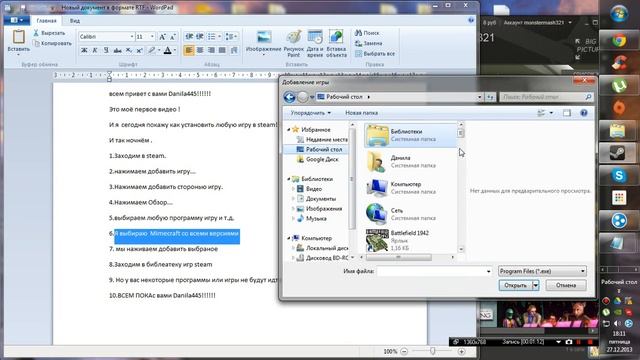Viewport: 640px width, 360px height.
Task: Click the Paste clipboard icon in WordPad
Action: point(18,37)
